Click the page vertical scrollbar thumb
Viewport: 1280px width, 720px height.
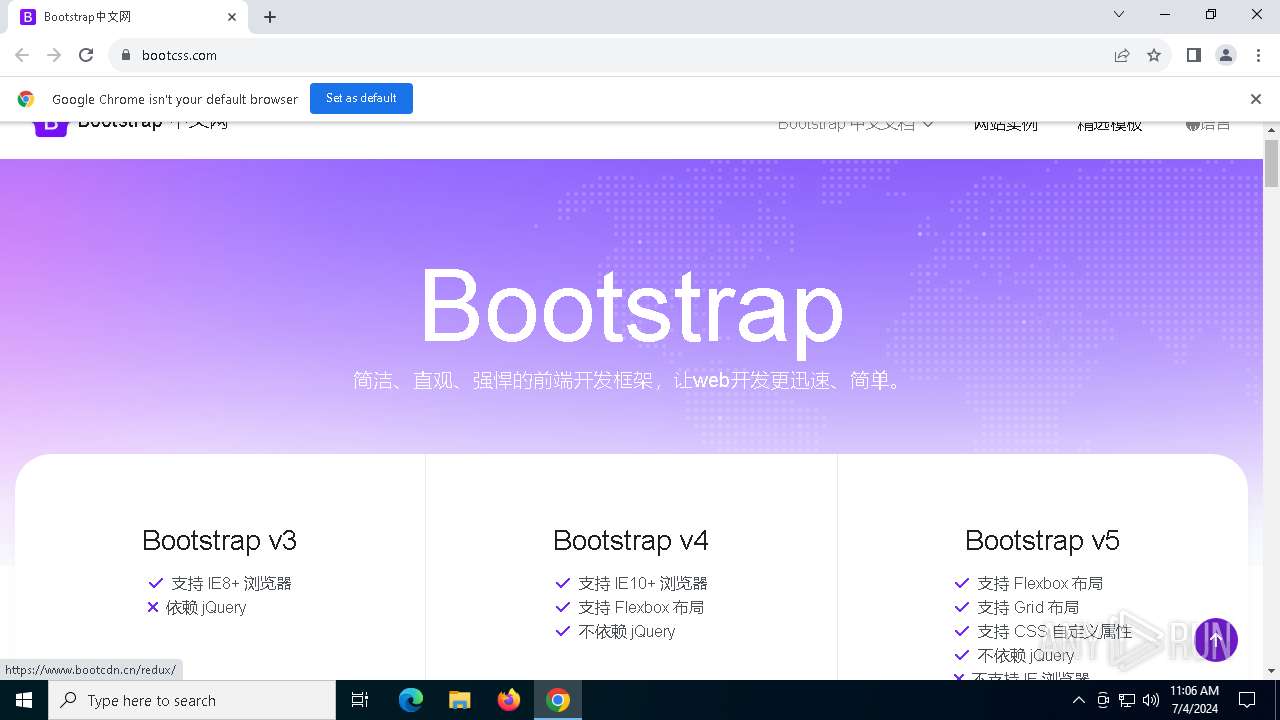point(1271,163)
